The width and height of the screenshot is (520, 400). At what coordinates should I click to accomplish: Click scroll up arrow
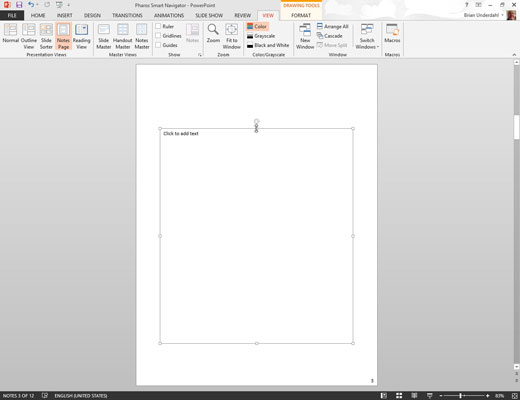[x=517, y=62]
